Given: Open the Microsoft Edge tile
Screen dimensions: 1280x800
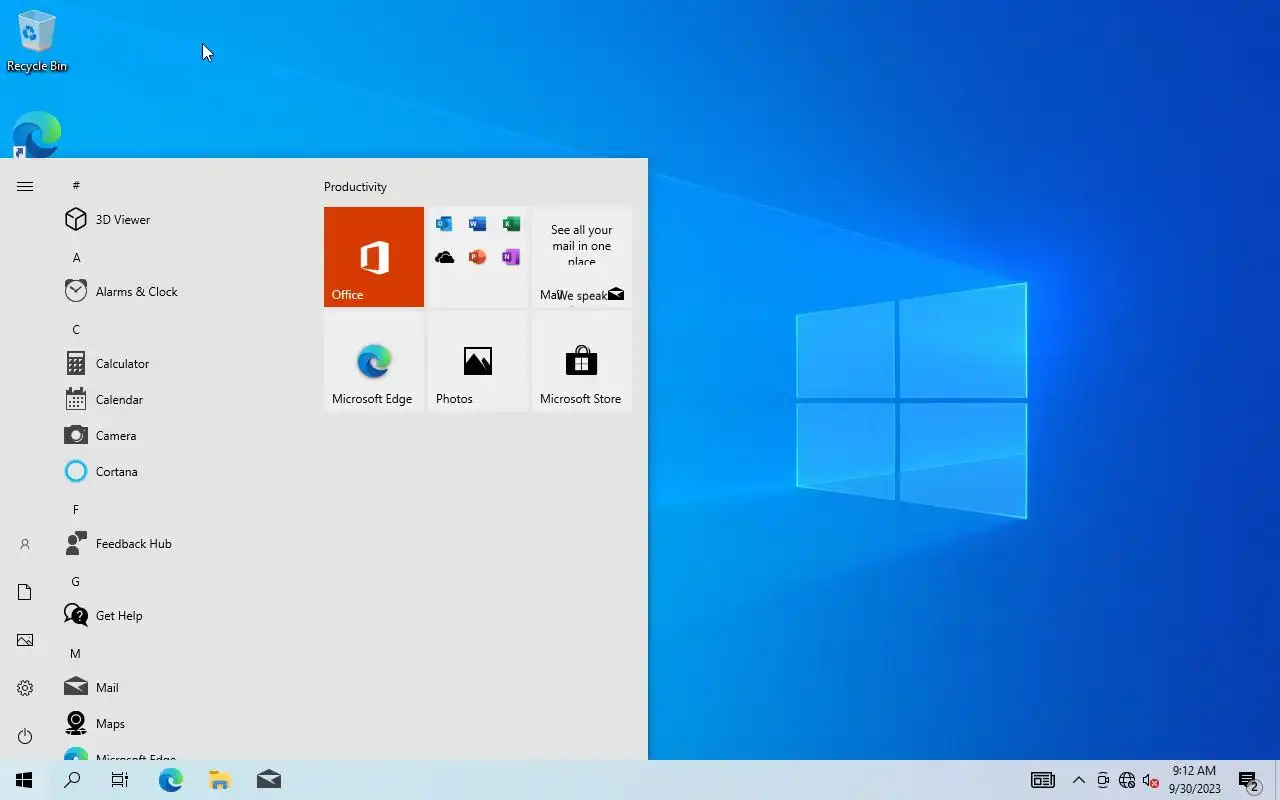Looking at the screenshot, I should tap(374, 361).
